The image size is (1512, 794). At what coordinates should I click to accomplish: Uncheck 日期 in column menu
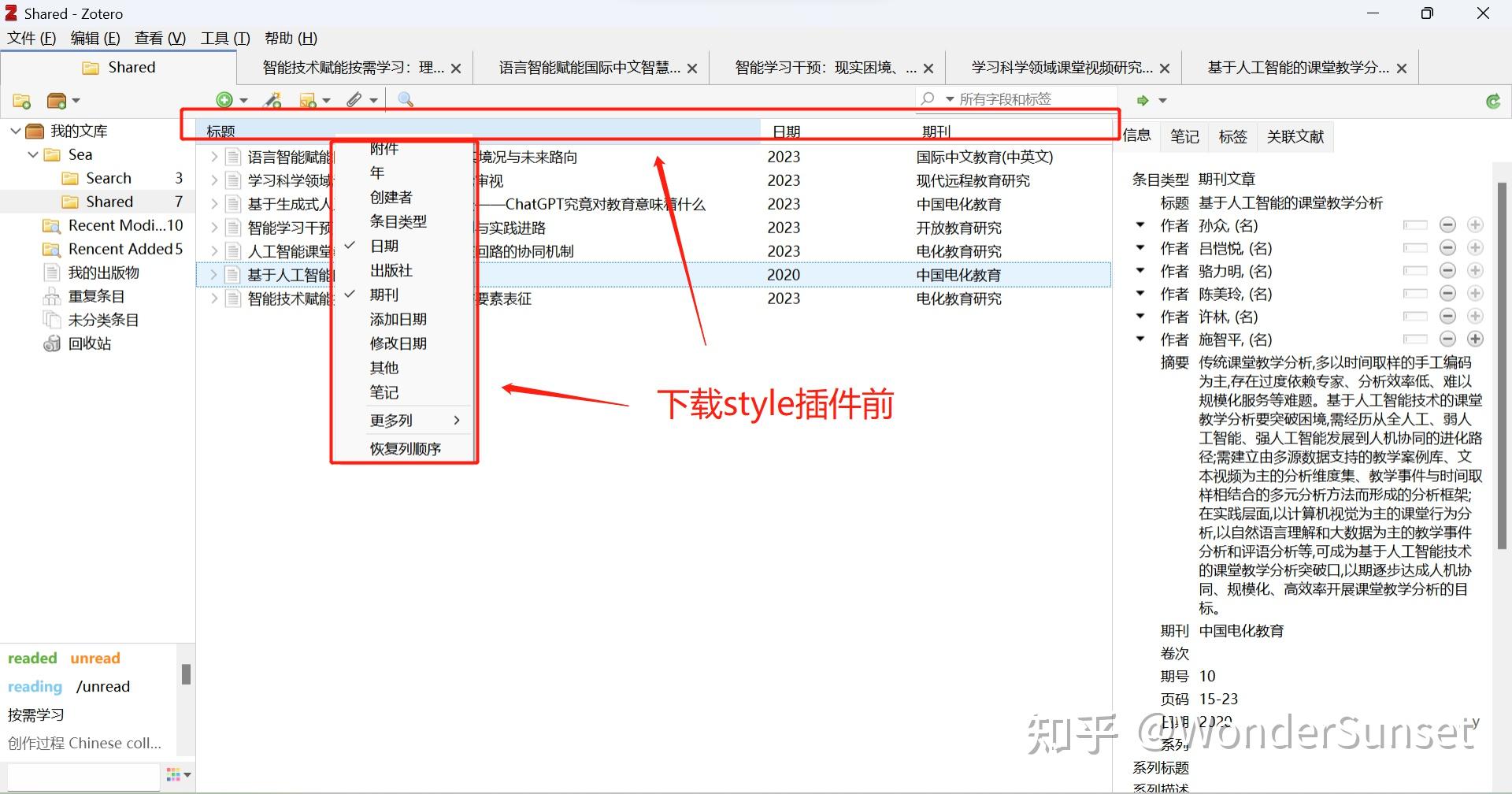[385, 245]
